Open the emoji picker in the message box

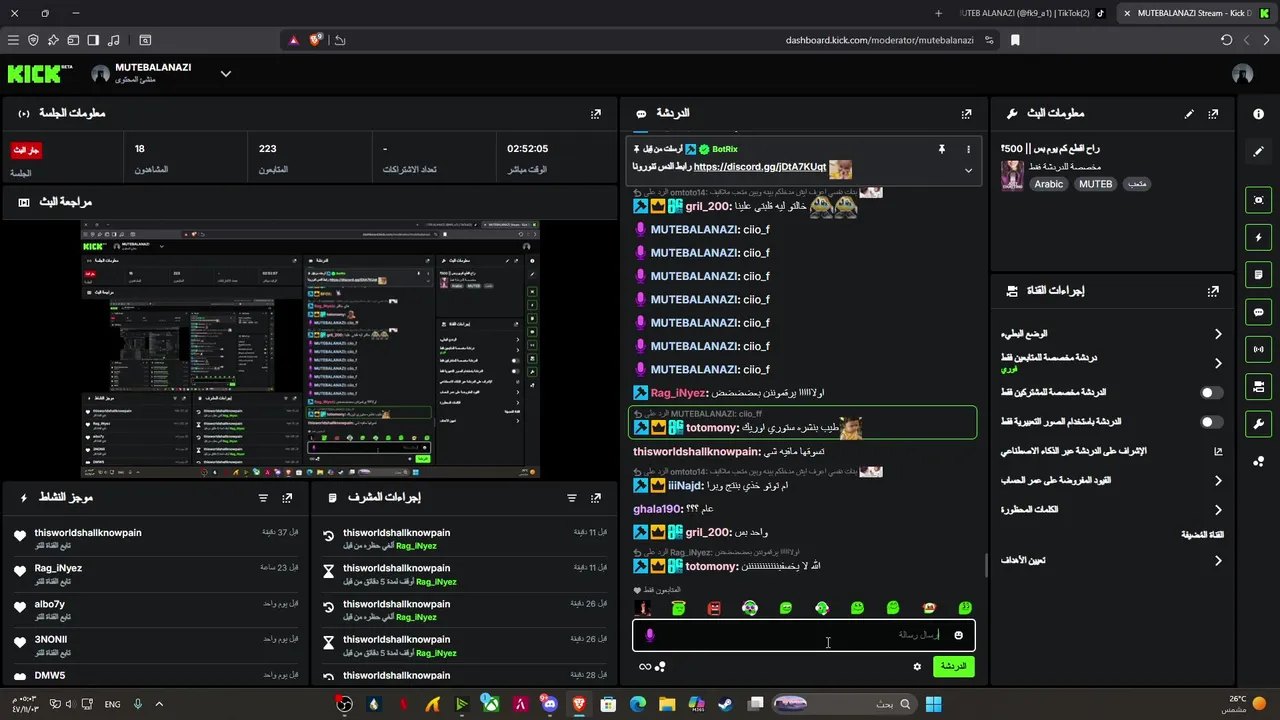coord(958,635)
